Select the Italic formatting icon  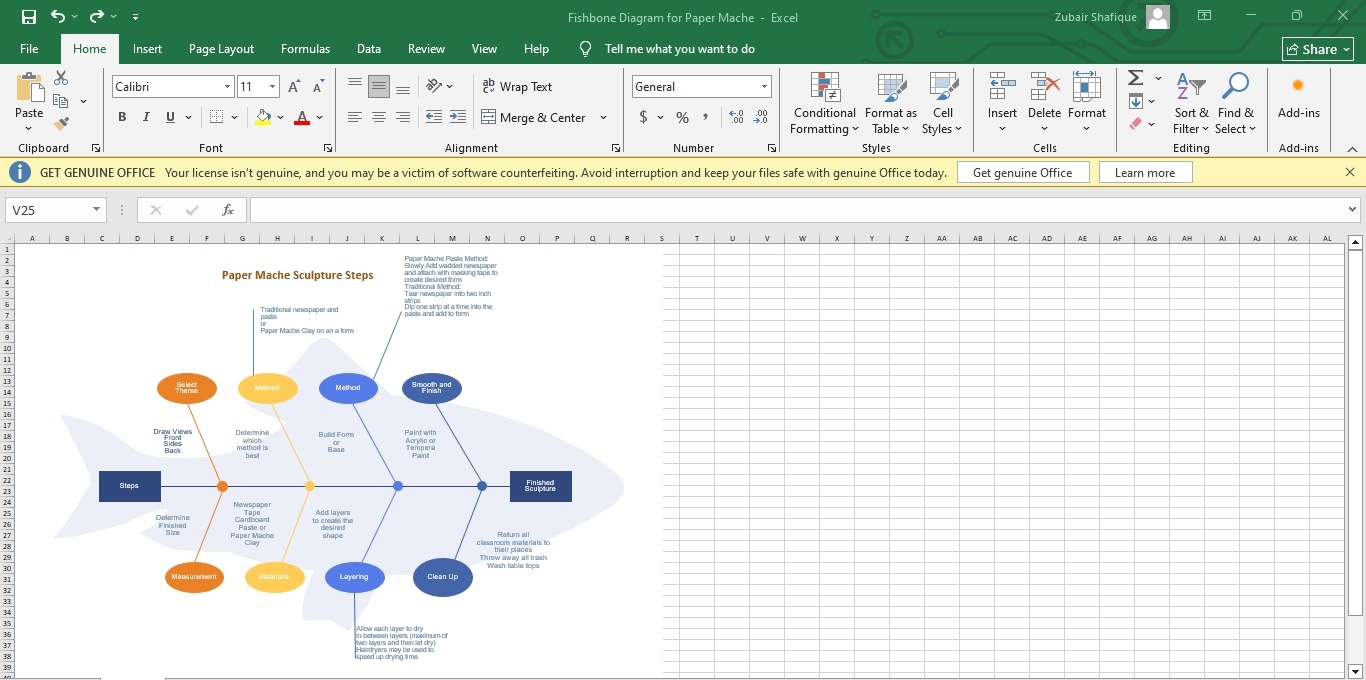coord(146,117)
